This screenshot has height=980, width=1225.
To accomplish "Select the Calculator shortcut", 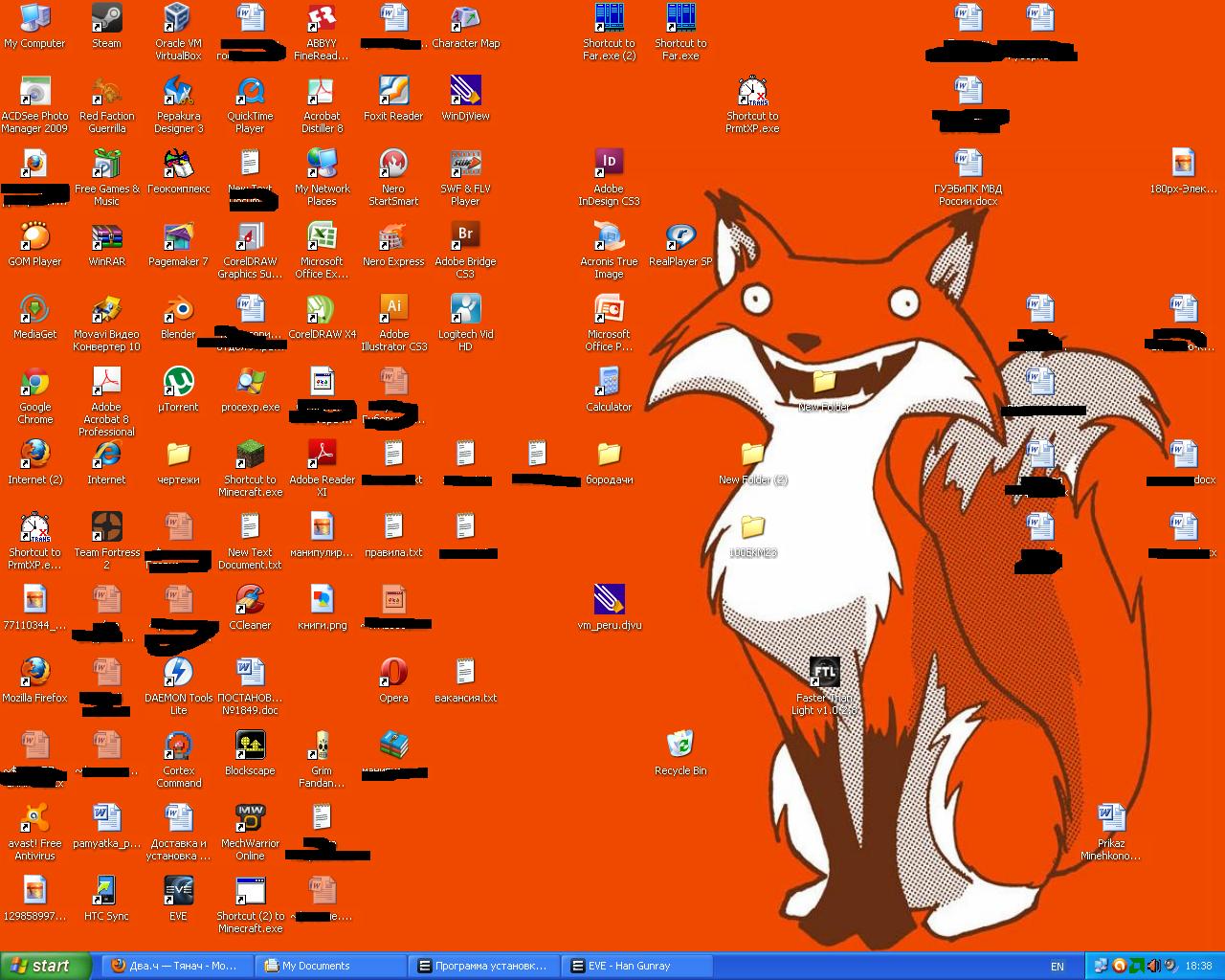I will [609, 390].
